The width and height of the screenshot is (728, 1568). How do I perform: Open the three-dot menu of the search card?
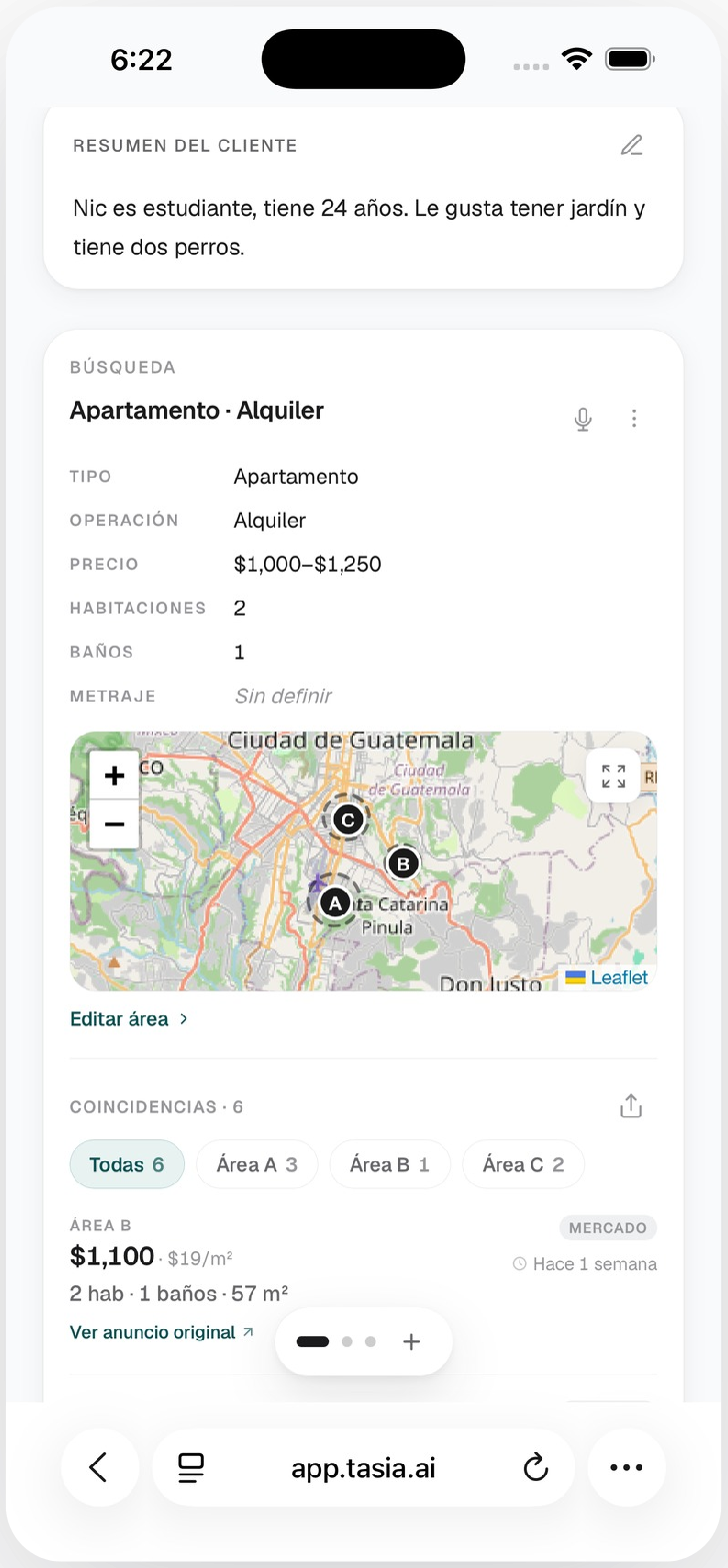tap(634, 419)
